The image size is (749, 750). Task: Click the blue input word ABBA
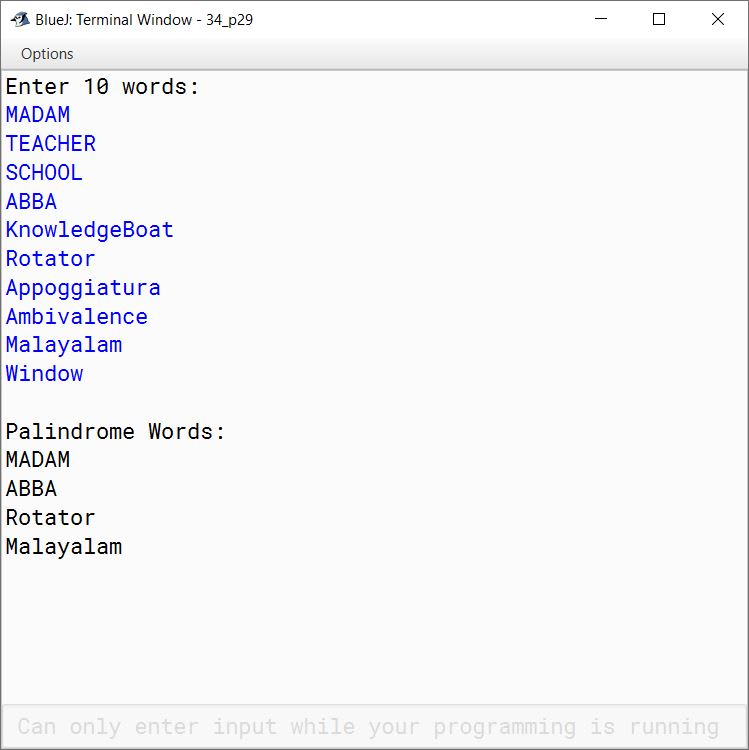tap(31, 201)
